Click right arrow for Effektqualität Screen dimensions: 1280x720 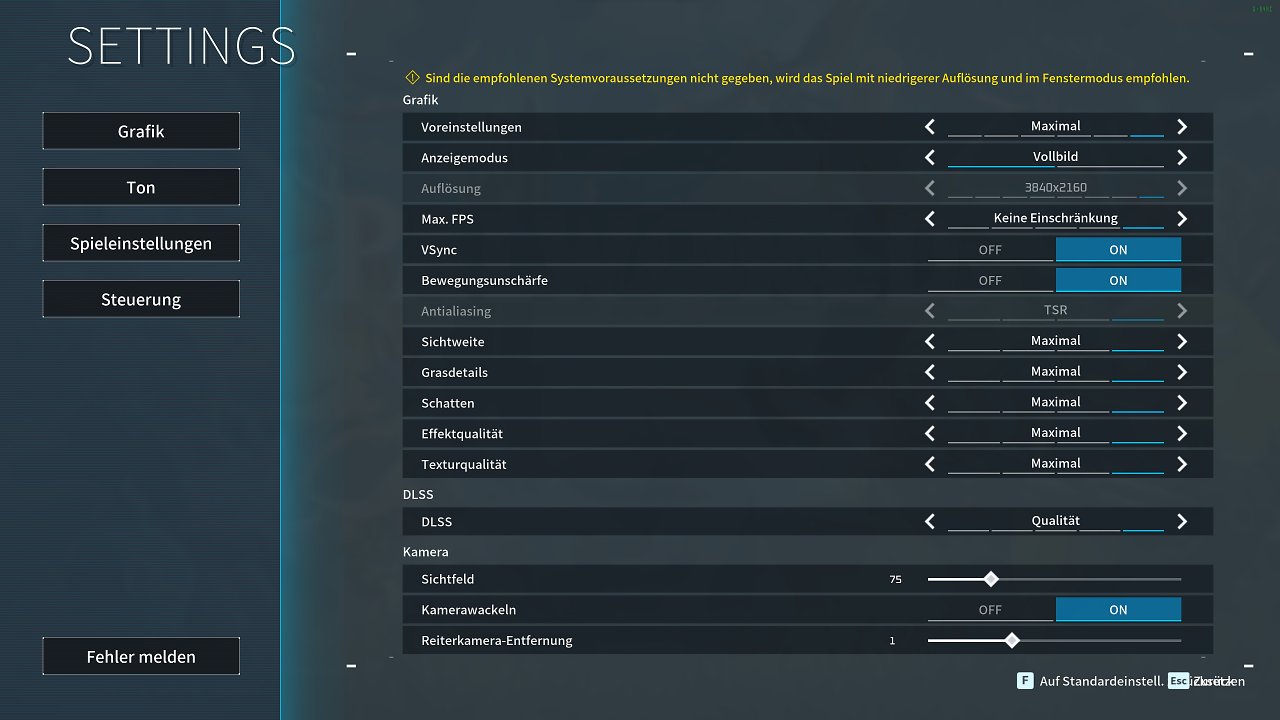pos(1182,434)
